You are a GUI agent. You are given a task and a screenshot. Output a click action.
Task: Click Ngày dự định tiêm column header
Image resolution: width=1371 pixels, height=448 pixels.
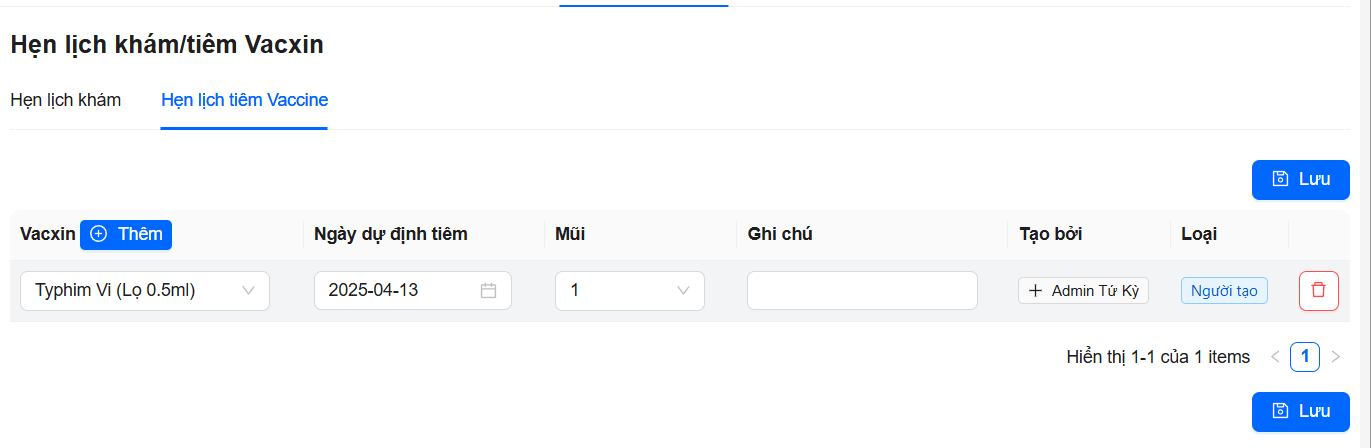pos(390,234)
